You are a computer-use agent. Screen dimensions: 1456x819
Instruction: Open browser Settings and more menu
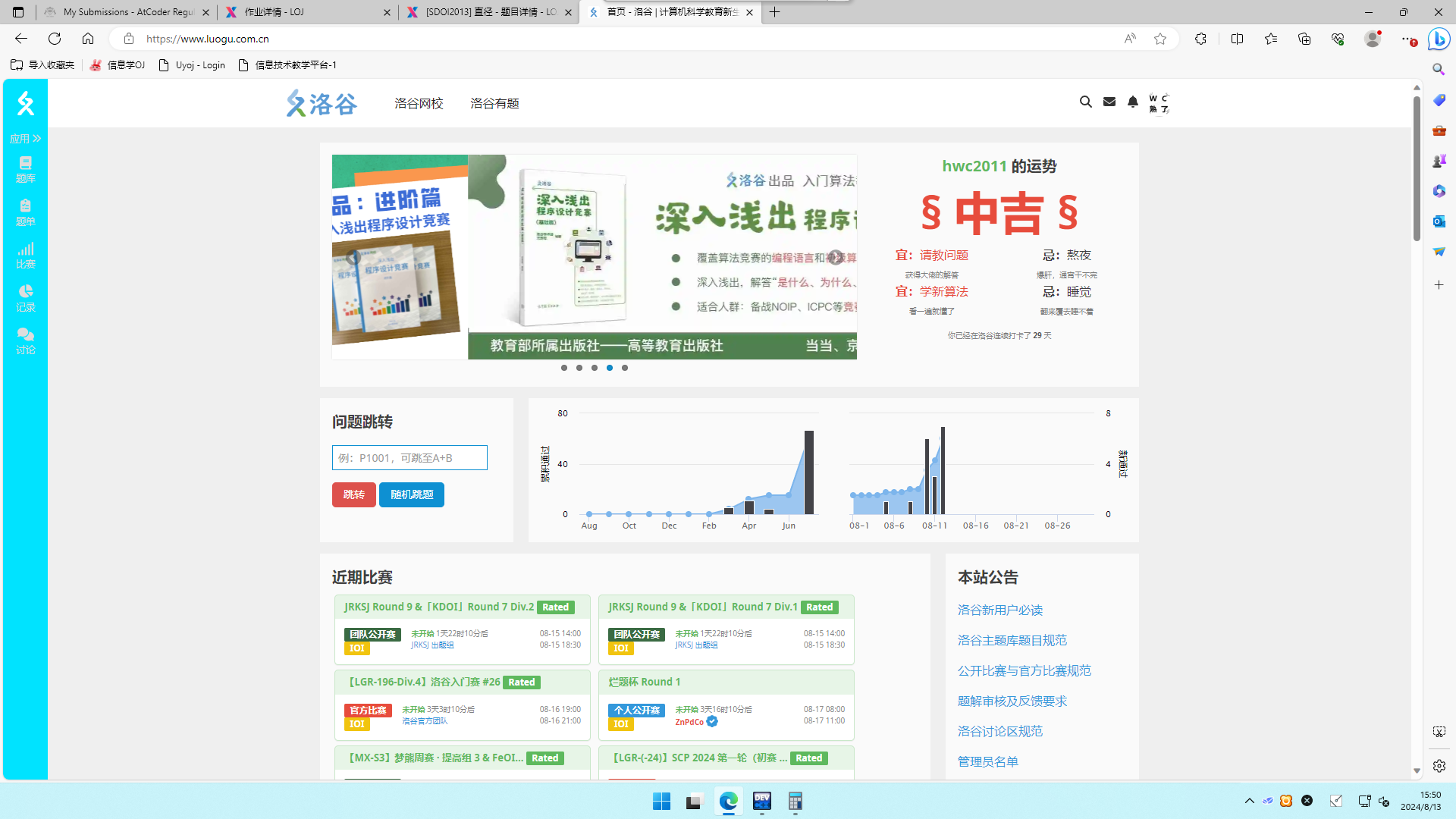click(x=1407, y=39)
